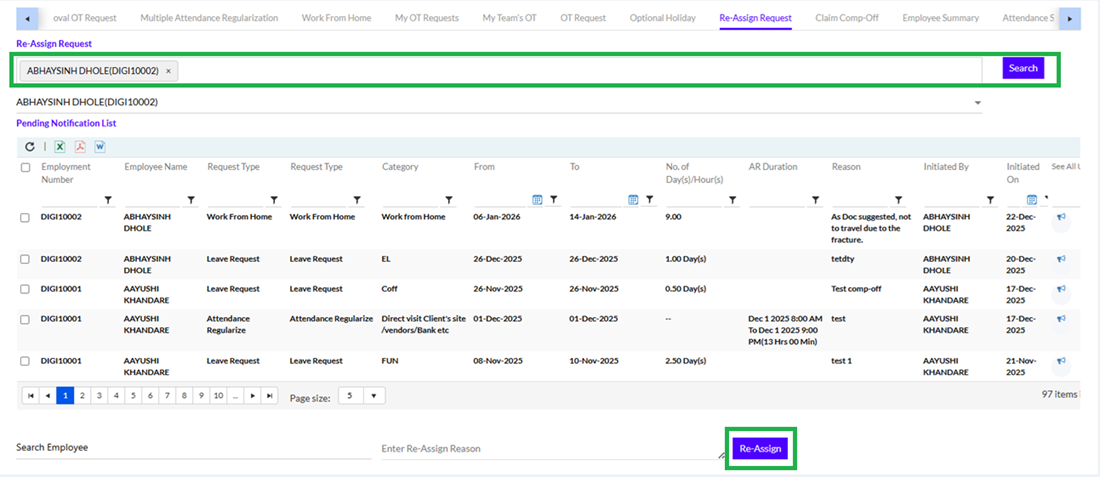Screen dimensions: 1100x477
Task: Click the Enter Re-Assign Reason field
Action: [548, 449]
